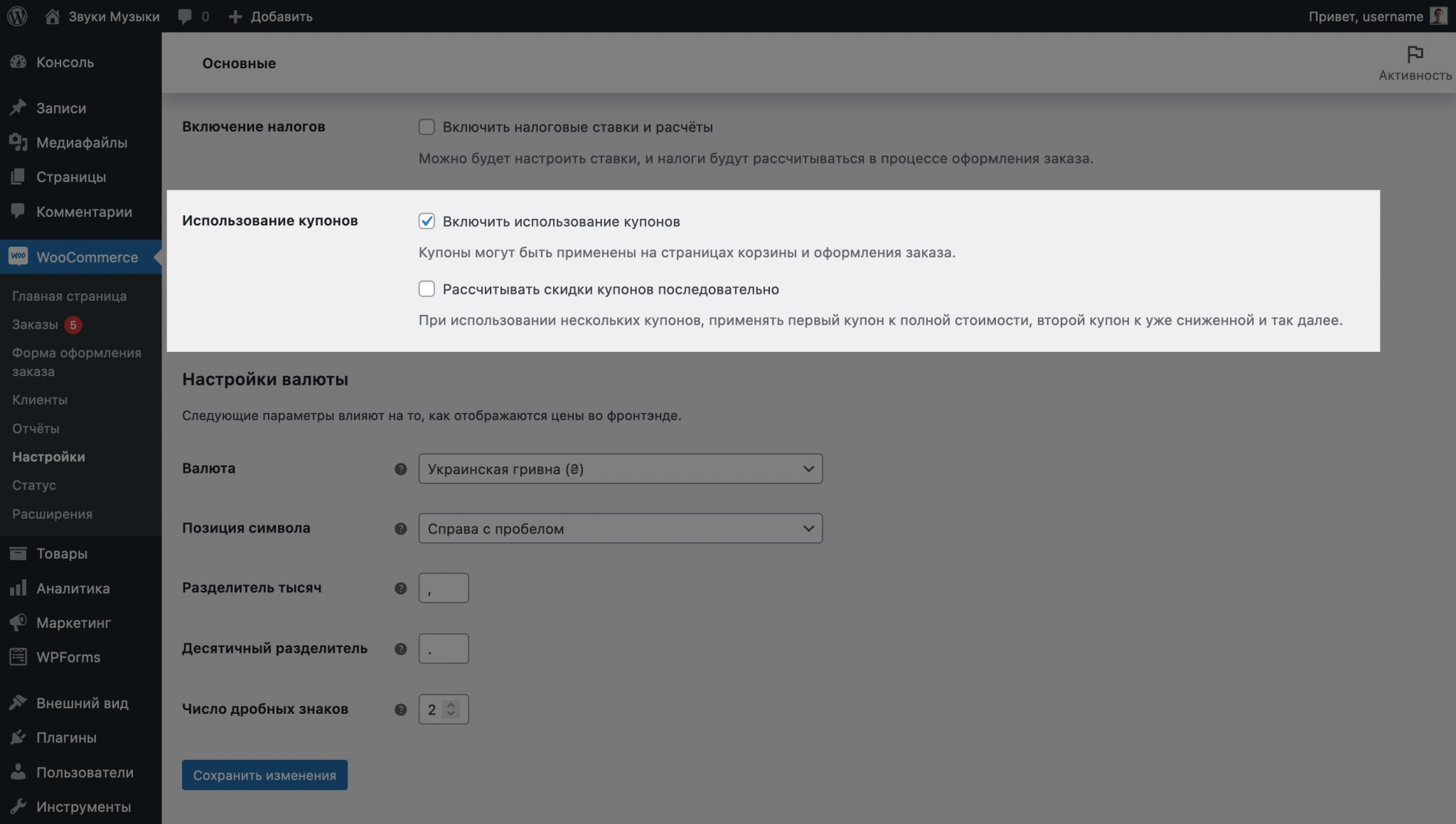Click the home icon beside Звуки Музыки
This screenshot has height=824, width=1456.
coord(52,16)
